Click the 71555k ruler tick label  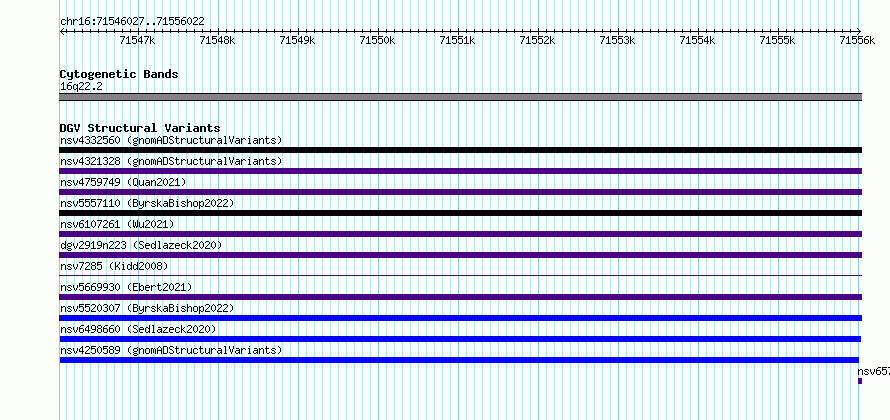tap(778, 40)
